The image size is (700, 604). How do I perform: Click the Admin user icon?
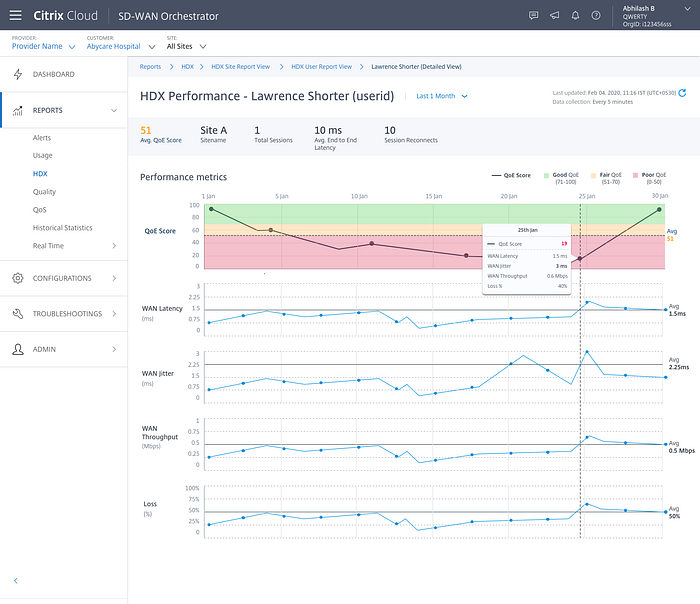18,349
